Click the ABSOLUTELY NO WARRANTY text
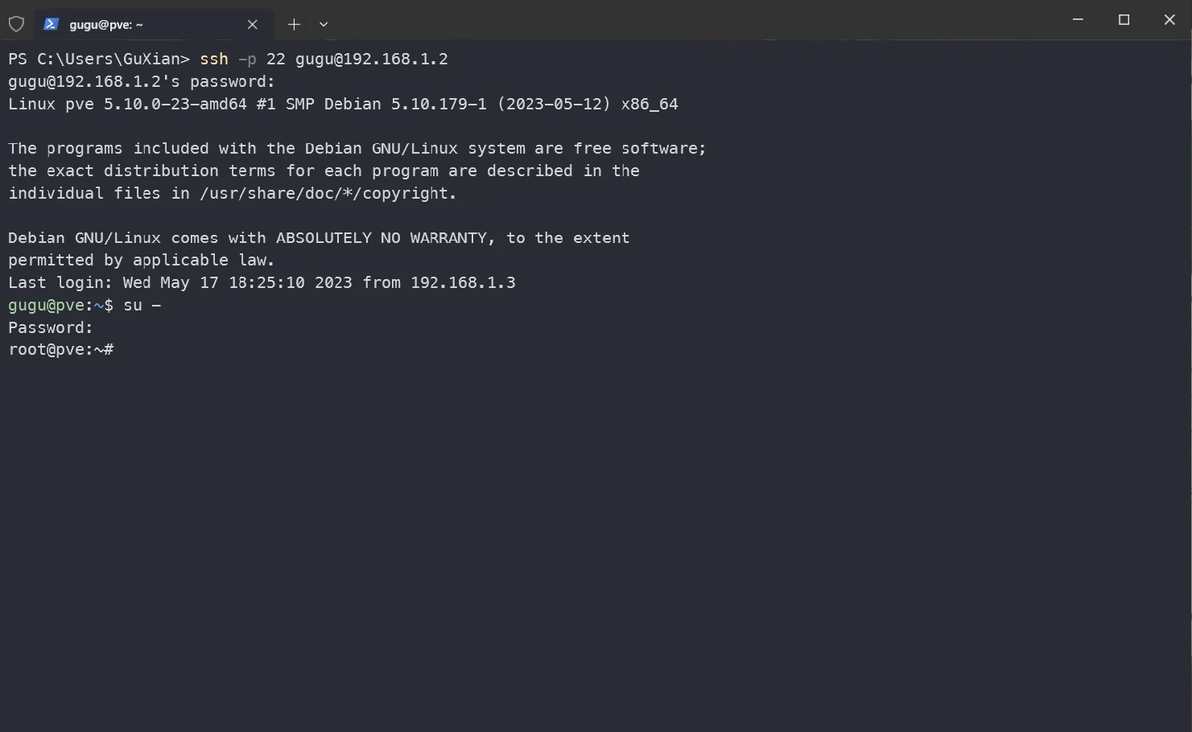Screen dimensions: 1192x732 (381, 238)
